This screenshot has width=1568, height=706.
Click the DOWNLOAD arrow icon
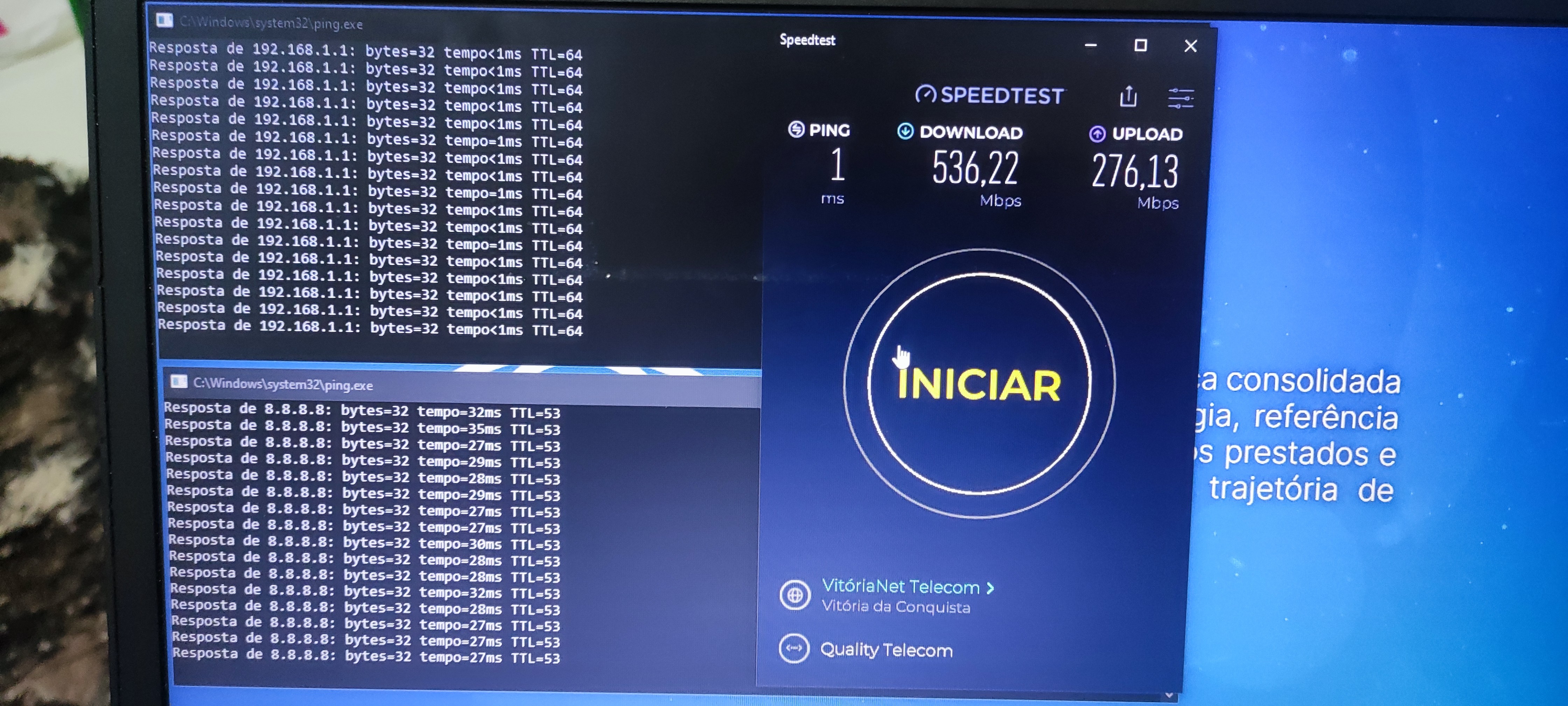tap(905, 131)
